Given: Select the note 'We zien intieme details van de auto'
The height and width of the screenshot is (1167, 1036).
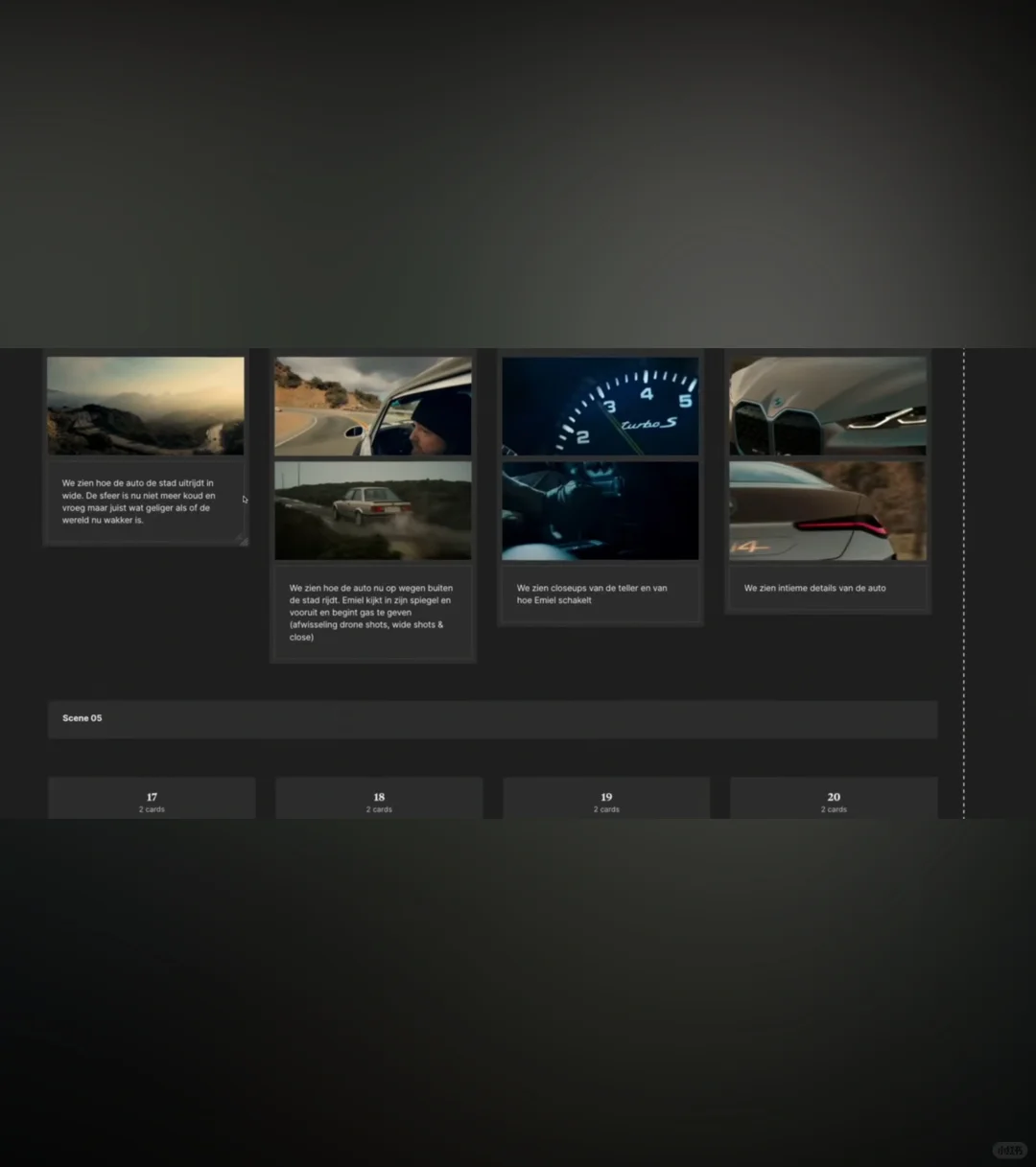Looking at the screenshot, I should click(828, 588).
